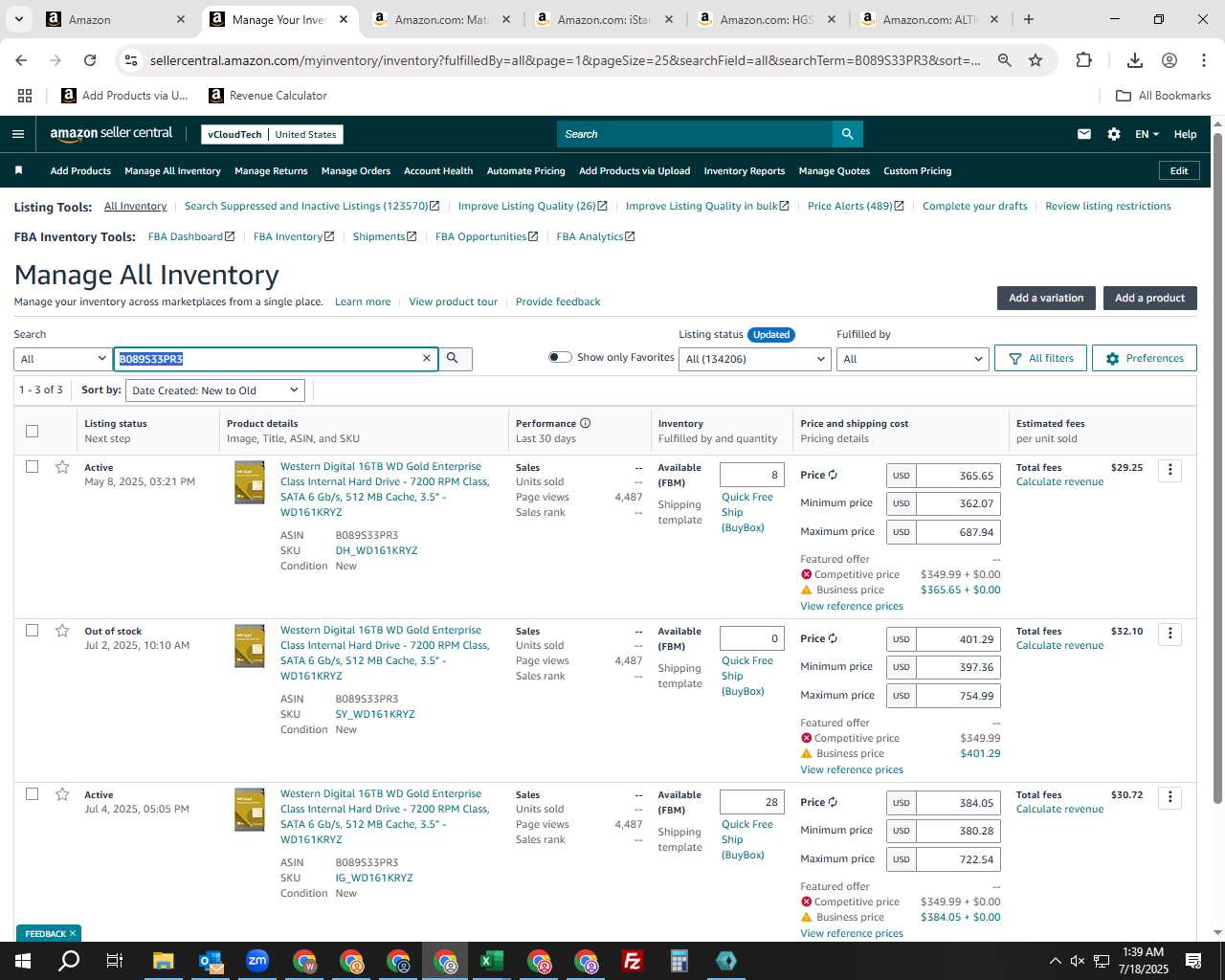The height and width of the screenshot is (980, 1225).
Task: Open Zoom from the taskbar
Action: coord(256,961)
